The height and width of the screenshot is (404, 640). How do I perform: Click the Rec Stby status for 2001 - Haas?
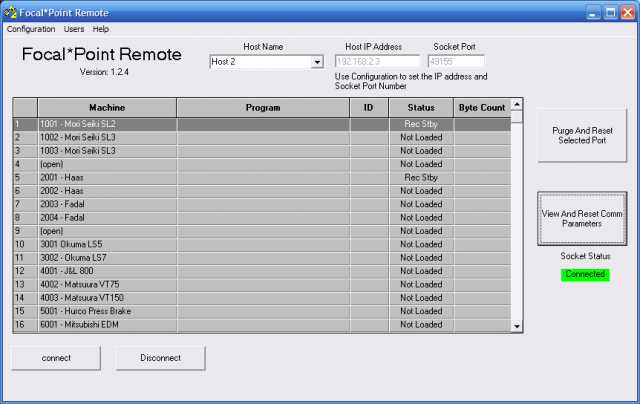(421, 178)
